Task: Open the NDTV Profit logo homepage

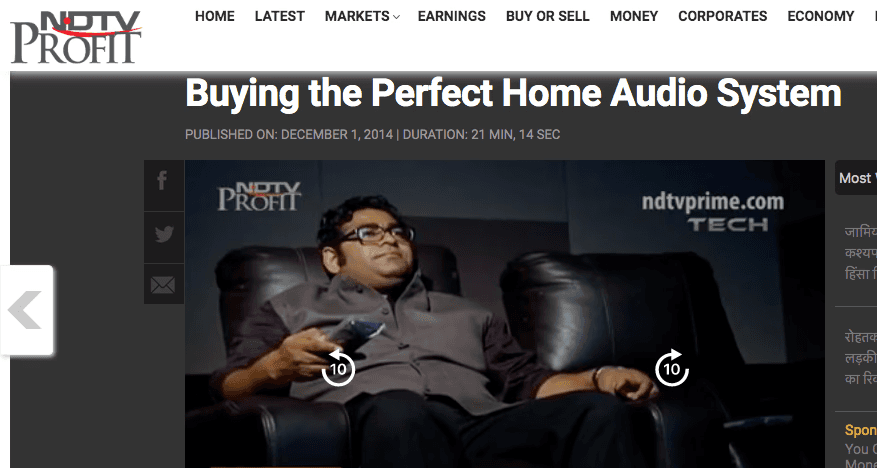Action: tap(76, 37)
